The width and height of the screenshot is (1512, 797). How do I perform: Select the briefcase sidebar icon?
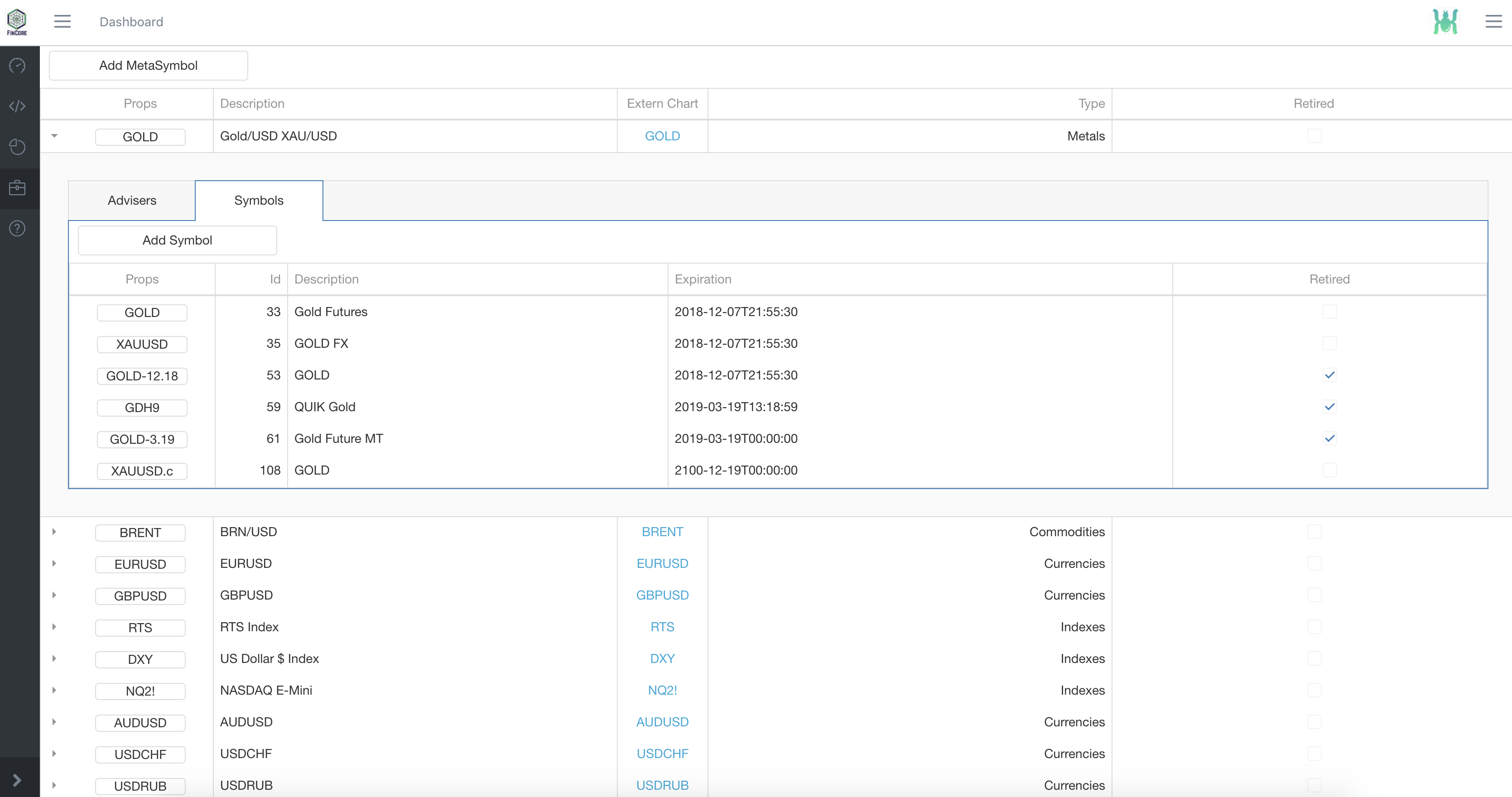[x=18, y=188]
